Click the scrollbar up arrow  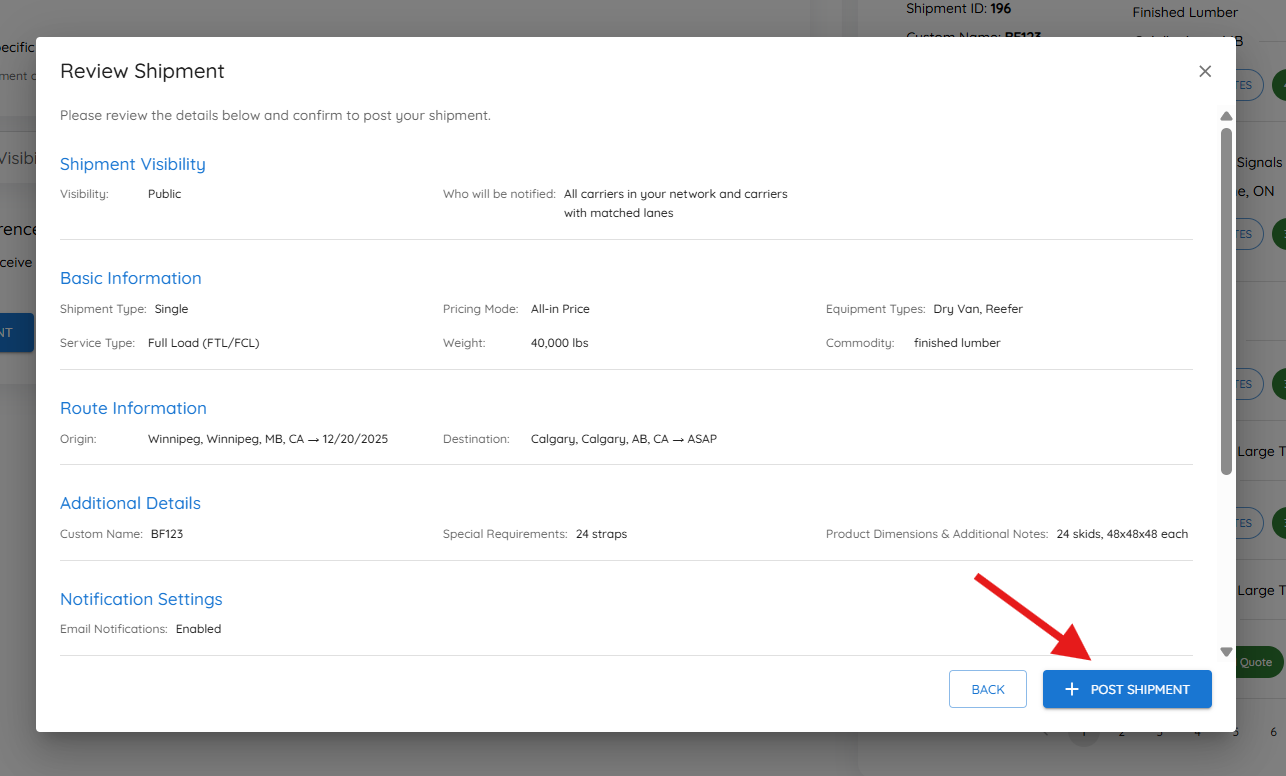pos(1226,117)
